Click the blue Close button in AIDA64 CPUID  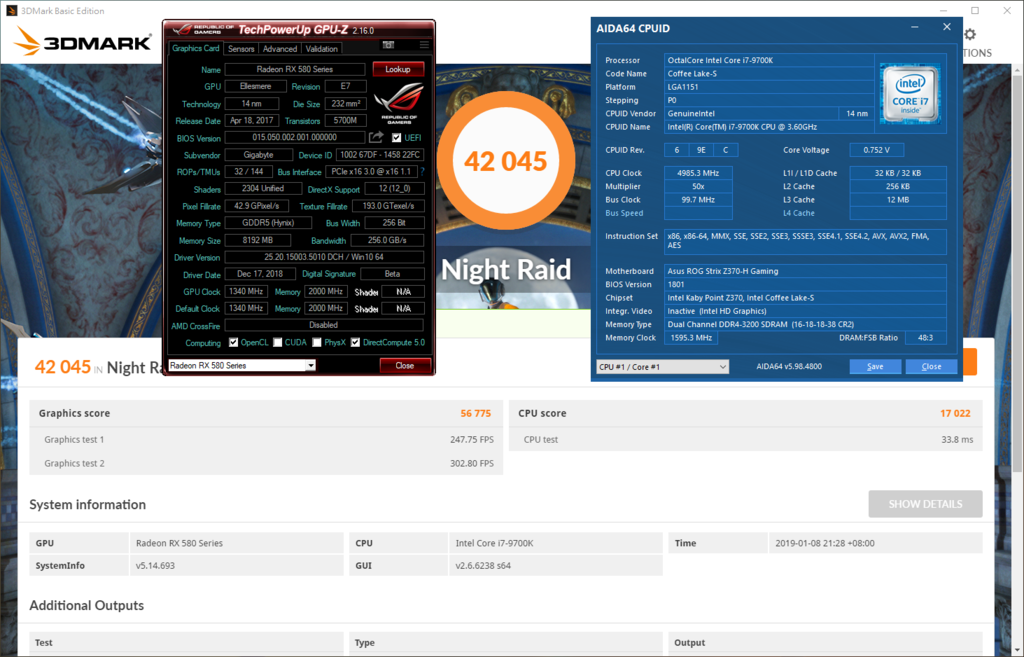point(931,366)
